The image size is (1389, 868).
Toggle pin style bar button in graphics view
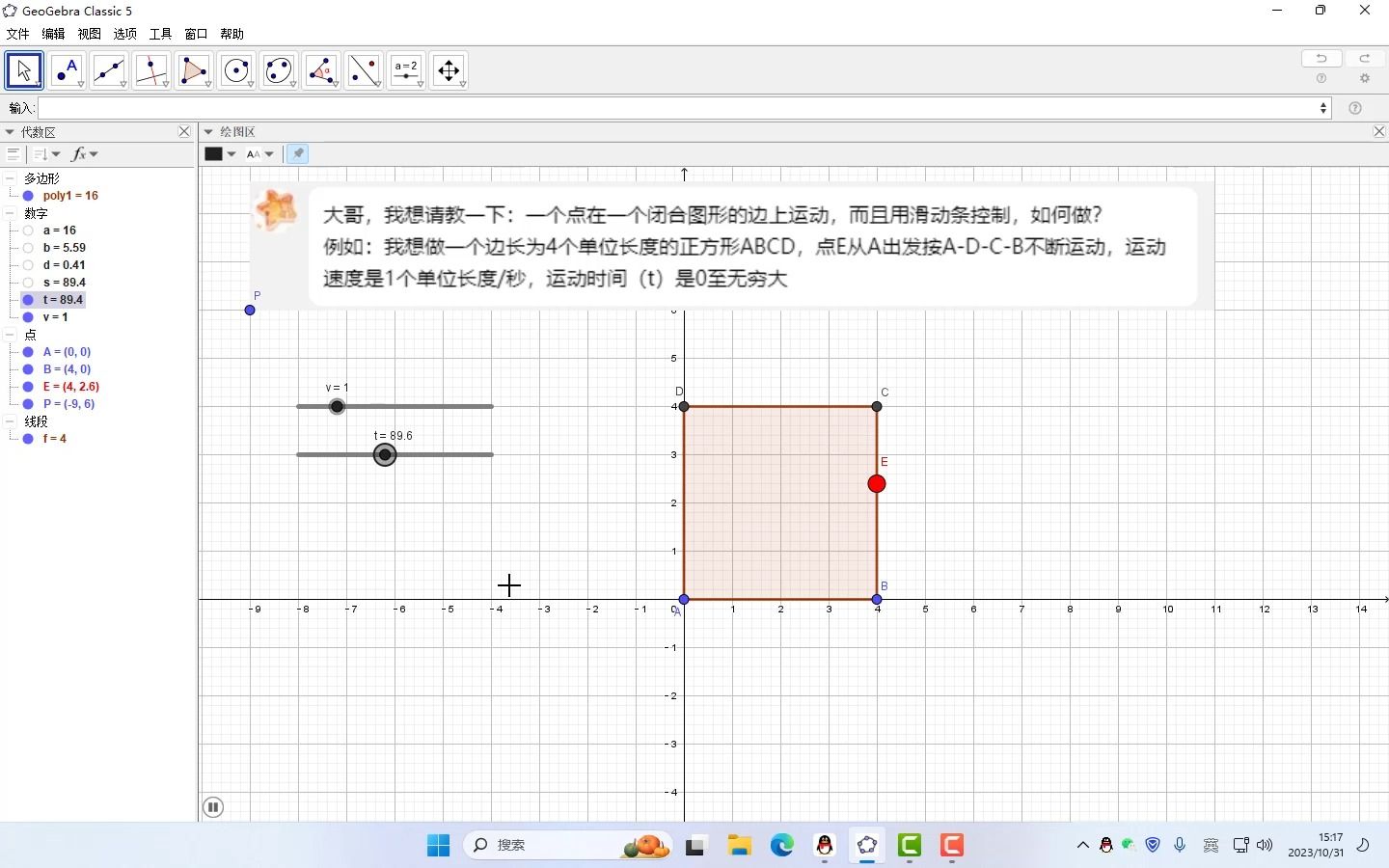click(298, 153)
